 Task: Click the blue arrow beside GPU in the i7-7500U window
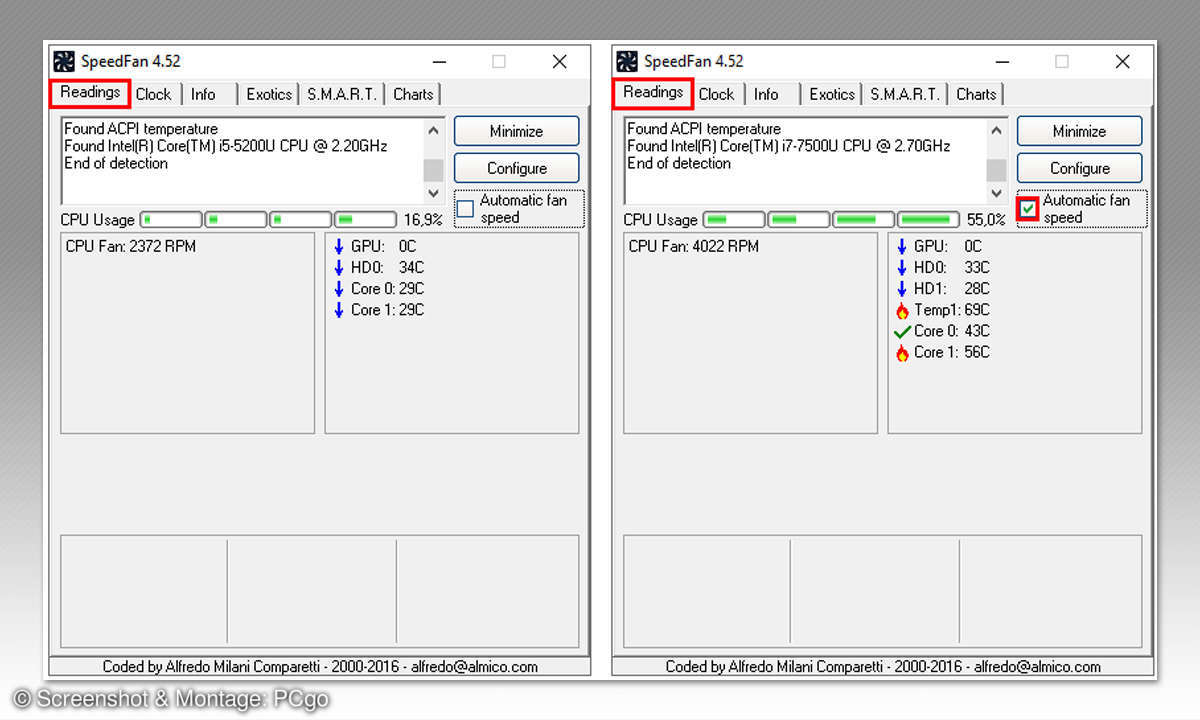click(x=902, y=246)
